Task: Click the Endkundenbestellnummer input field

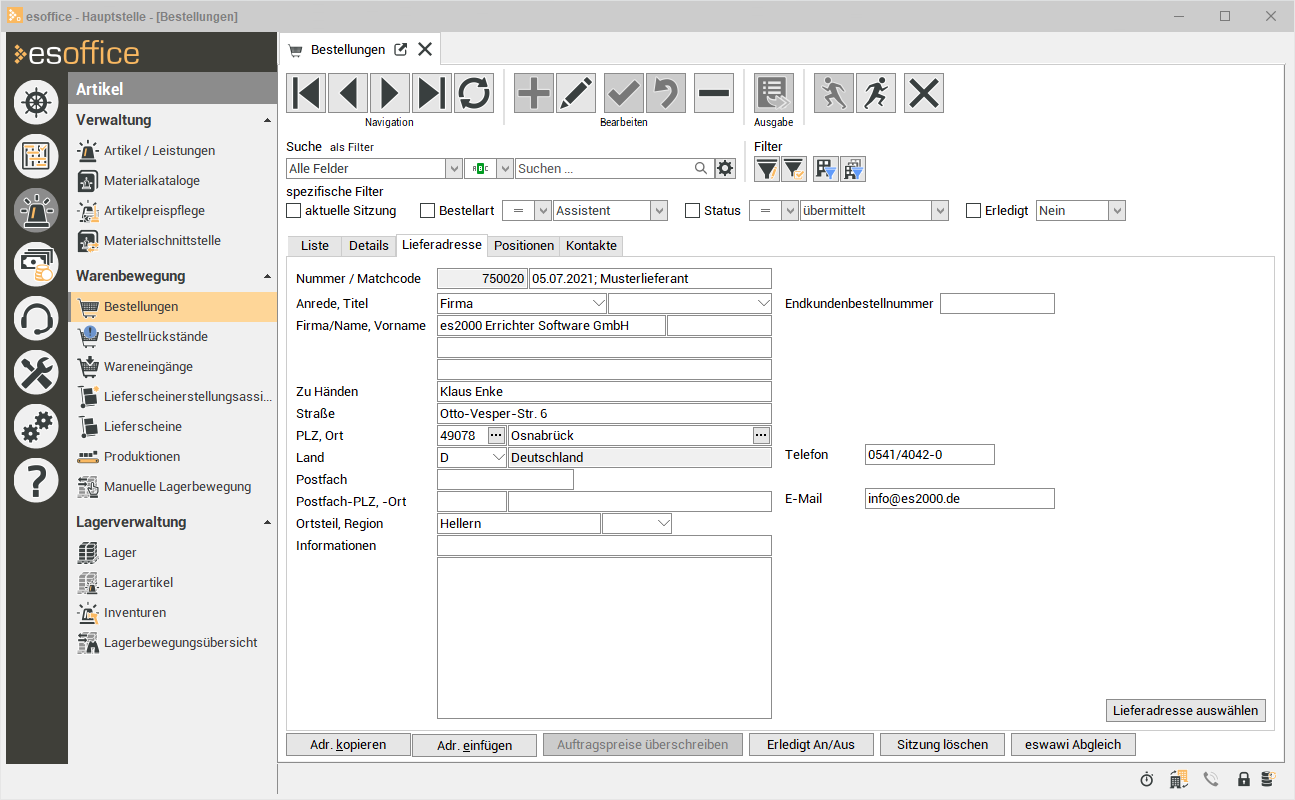Action: (997, 303)
